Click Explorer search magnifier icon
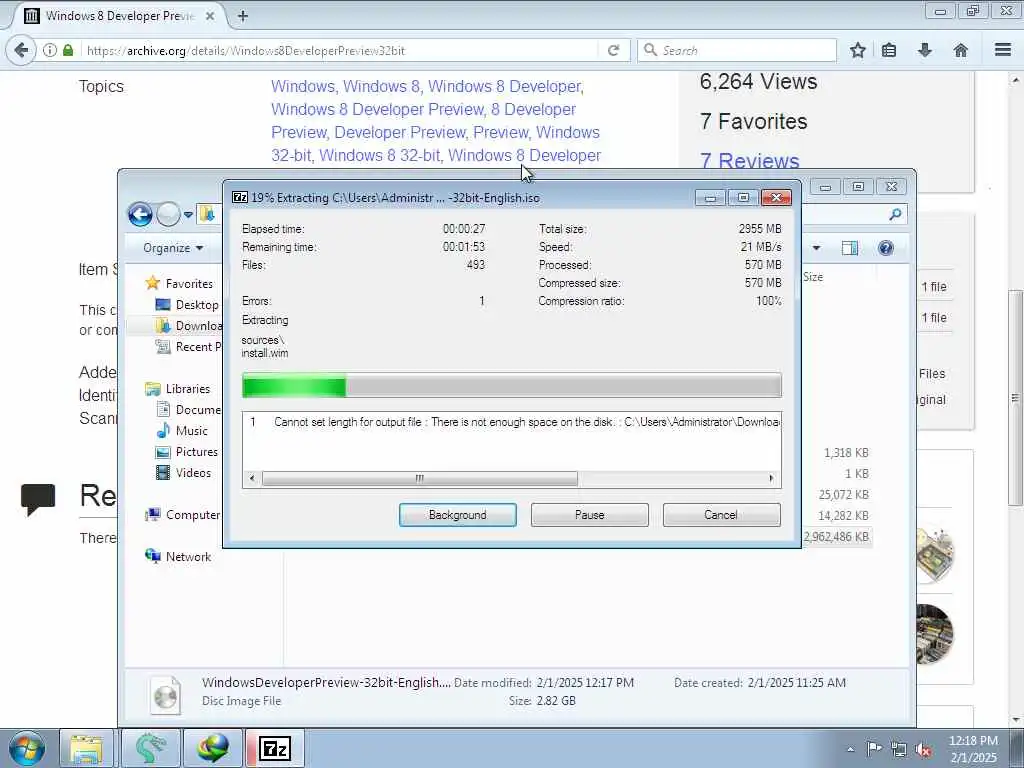 pos(895,214)
